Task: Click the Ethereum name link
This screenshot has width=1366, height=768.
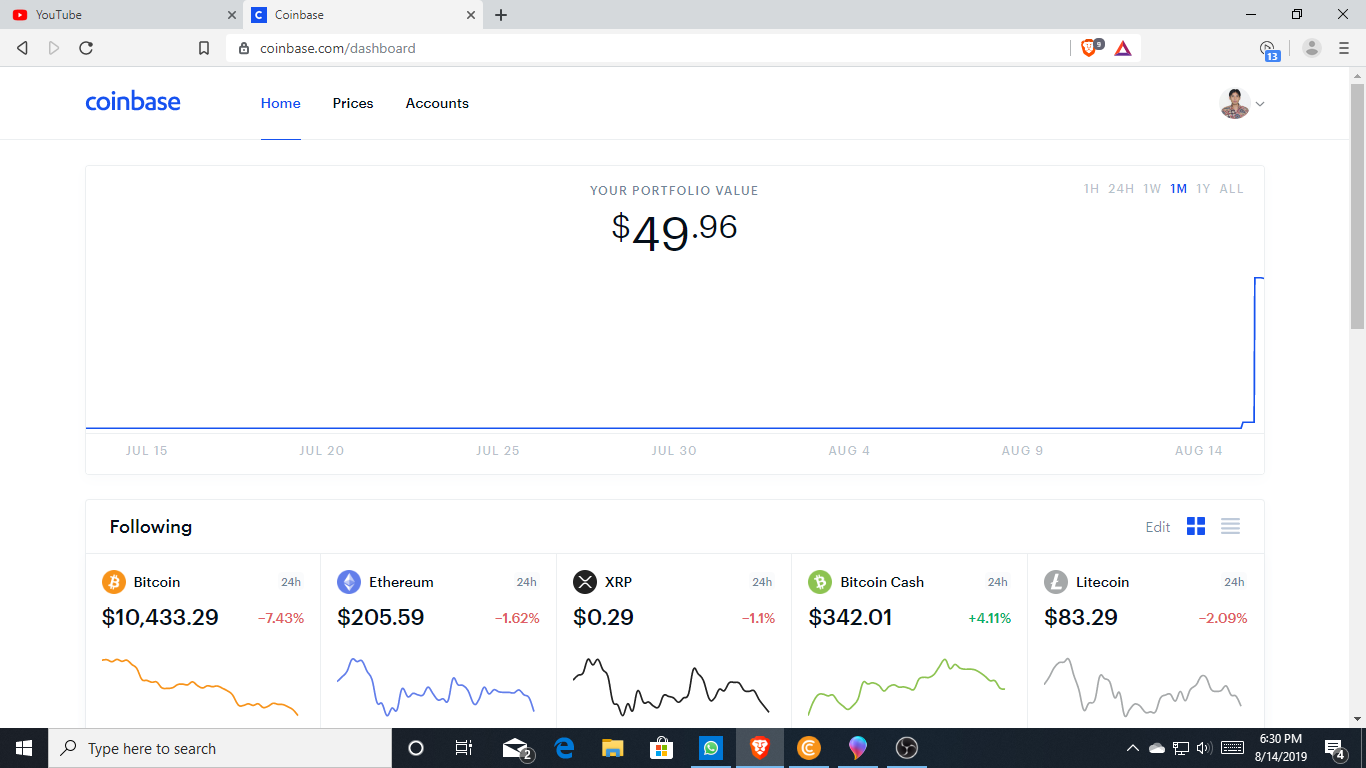Action: [x=401, y=582]
